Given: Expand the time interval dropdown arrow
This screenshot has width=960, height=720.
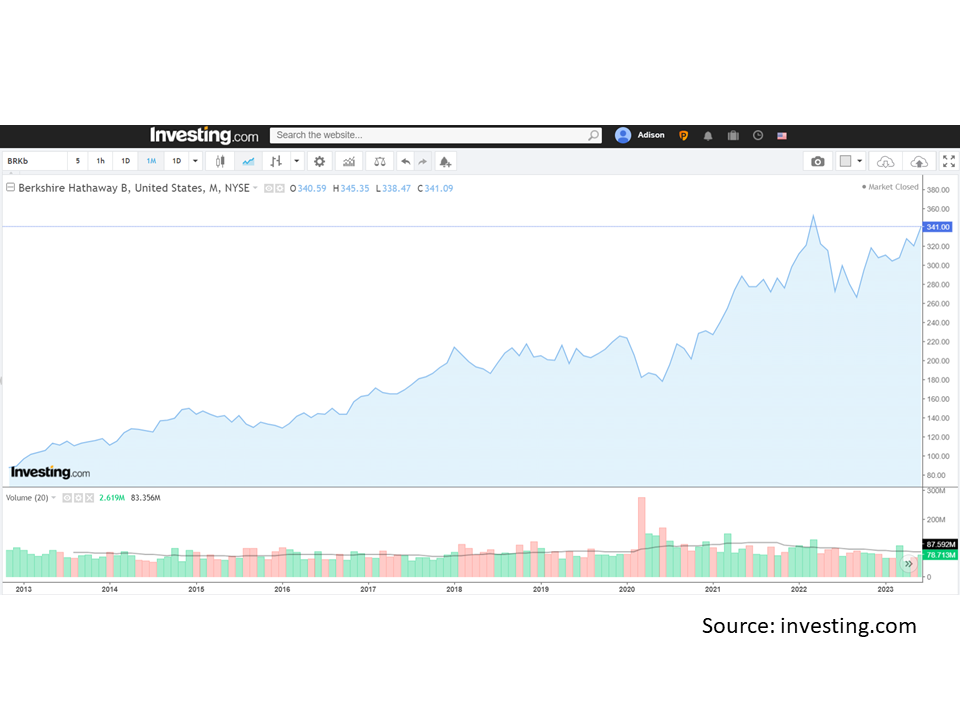Looking at the screenshot, I should pos(195,161).
